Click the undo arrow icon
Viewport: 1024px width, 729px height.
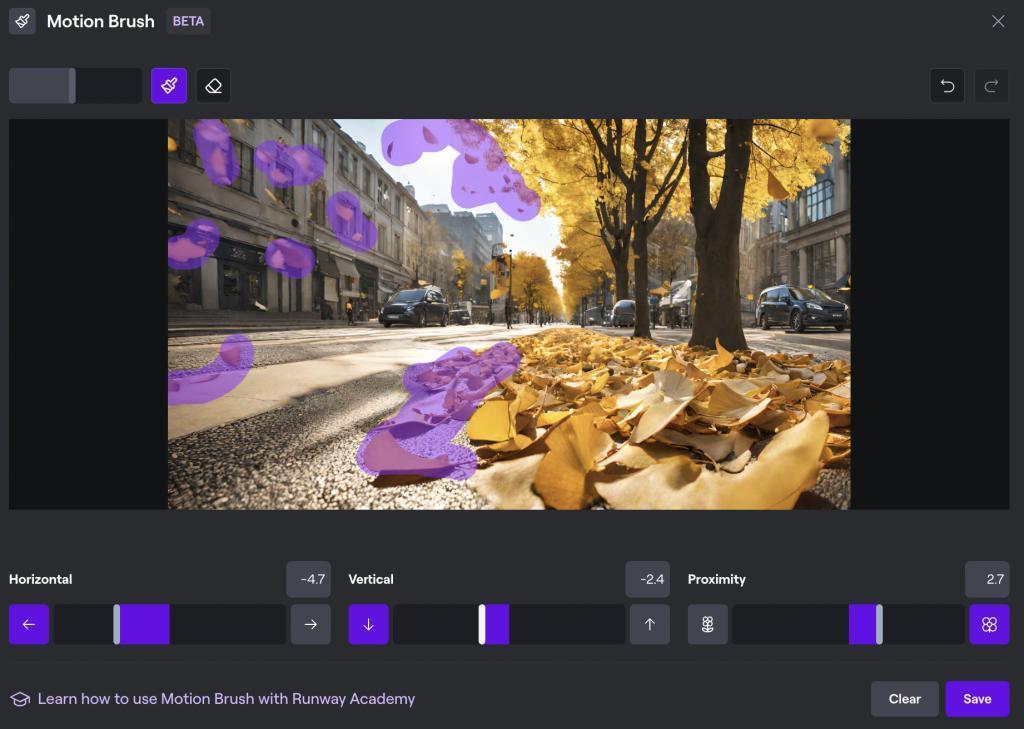click(x=947, y=86)
